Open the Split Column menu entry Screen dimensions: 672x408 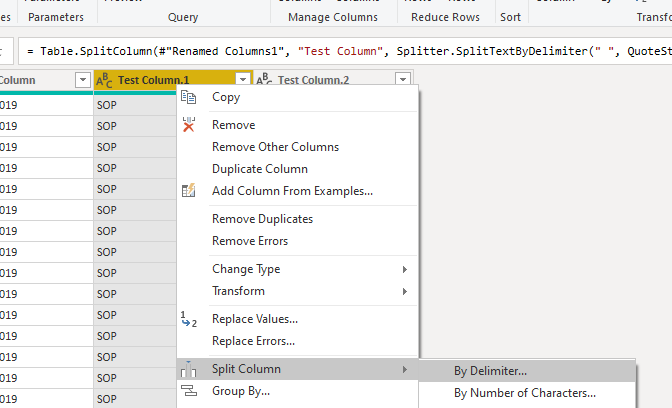pos(297,369)
